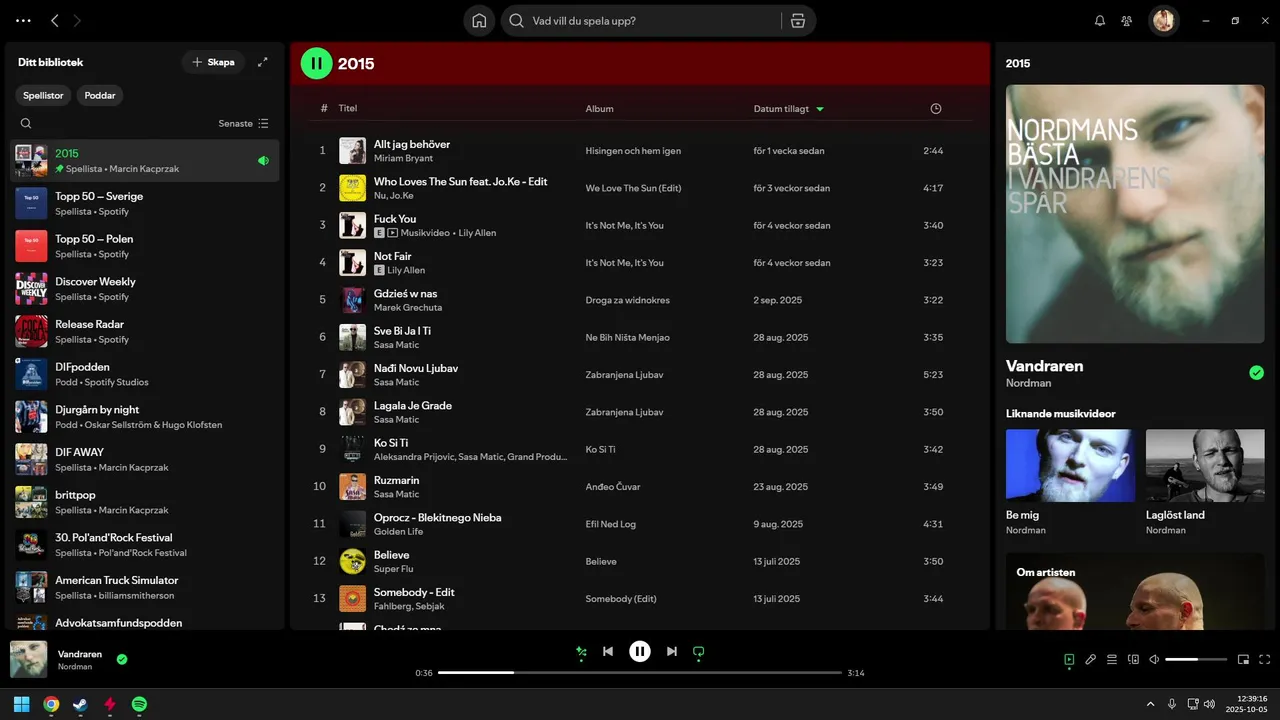Open Nordman artist link under Vandraren
This screenshot has width=1280, height=720.
point(1028,383)
